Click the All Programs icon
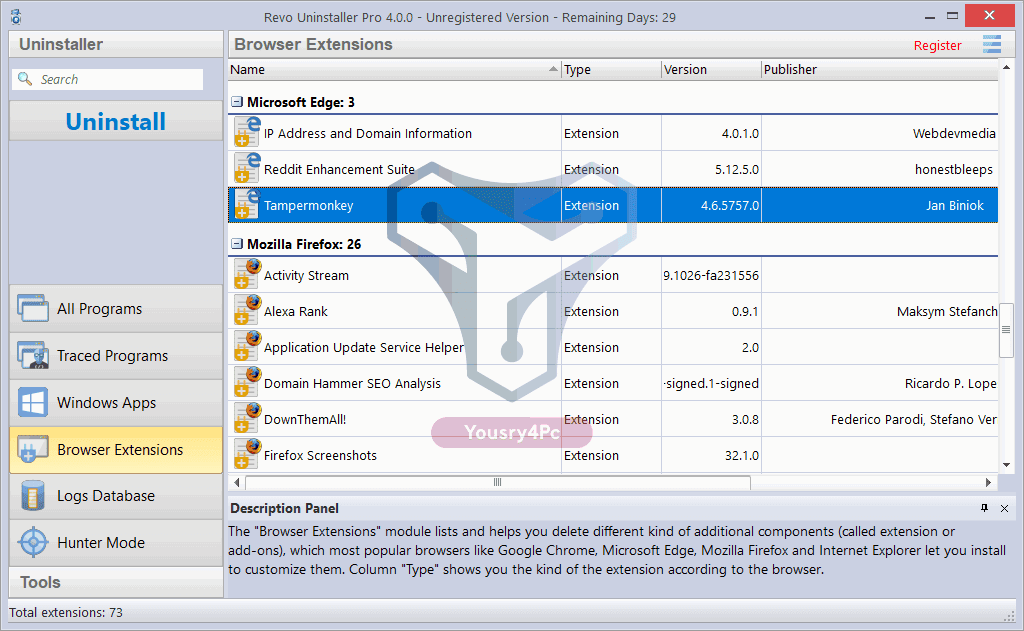 point(33,308)
